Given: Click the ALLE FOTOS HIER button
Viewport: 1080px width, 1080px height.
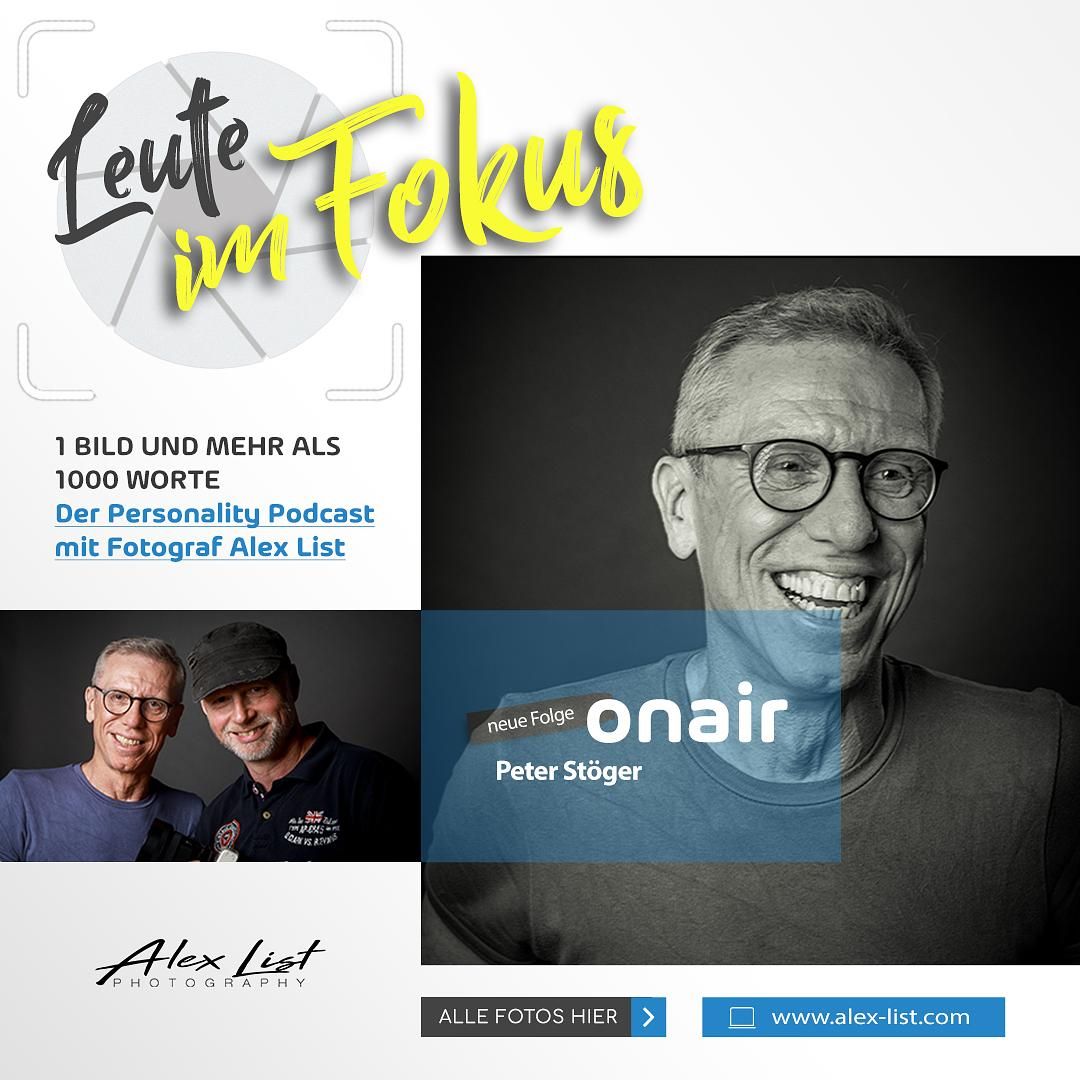Looking at the screenshot, I should (x=543, y=1017).
